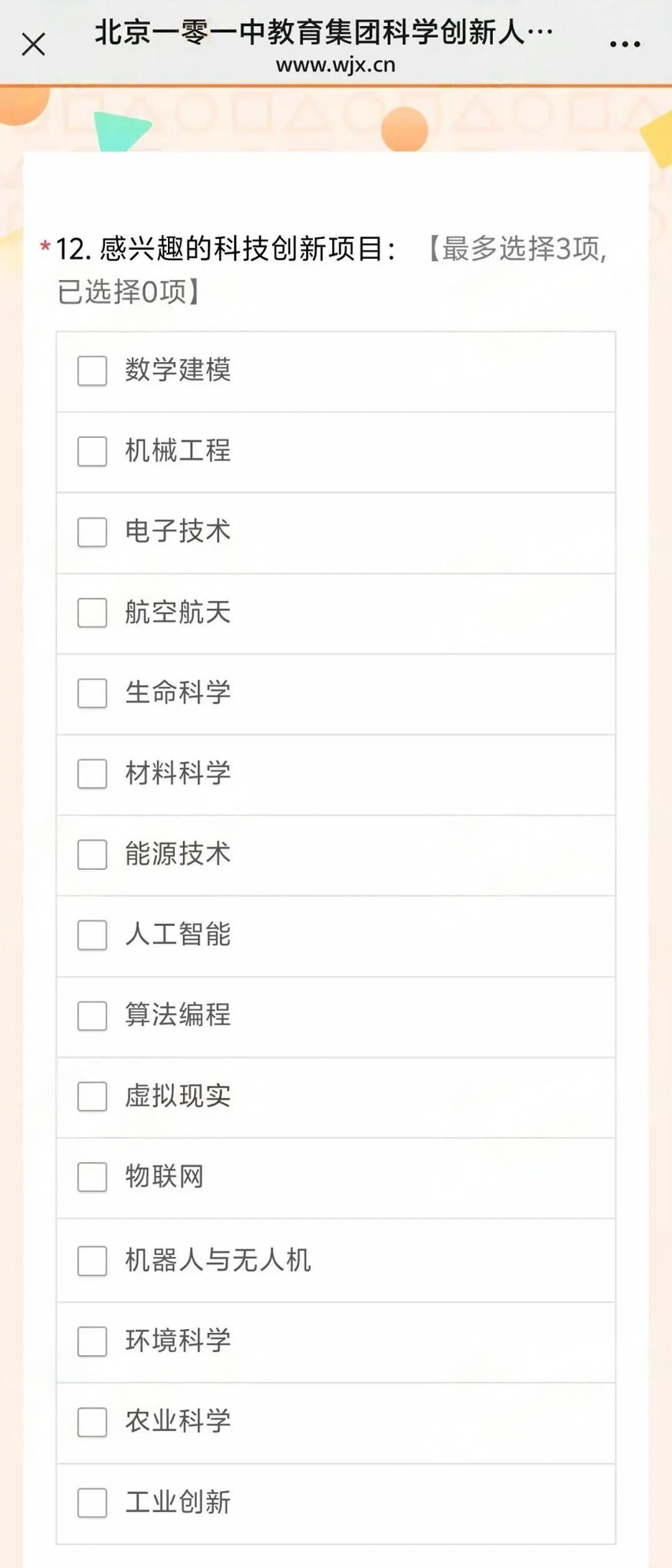
Task: Click the www.wjx.cn address text
Action: pyautogui.click(x=335, y=65)
